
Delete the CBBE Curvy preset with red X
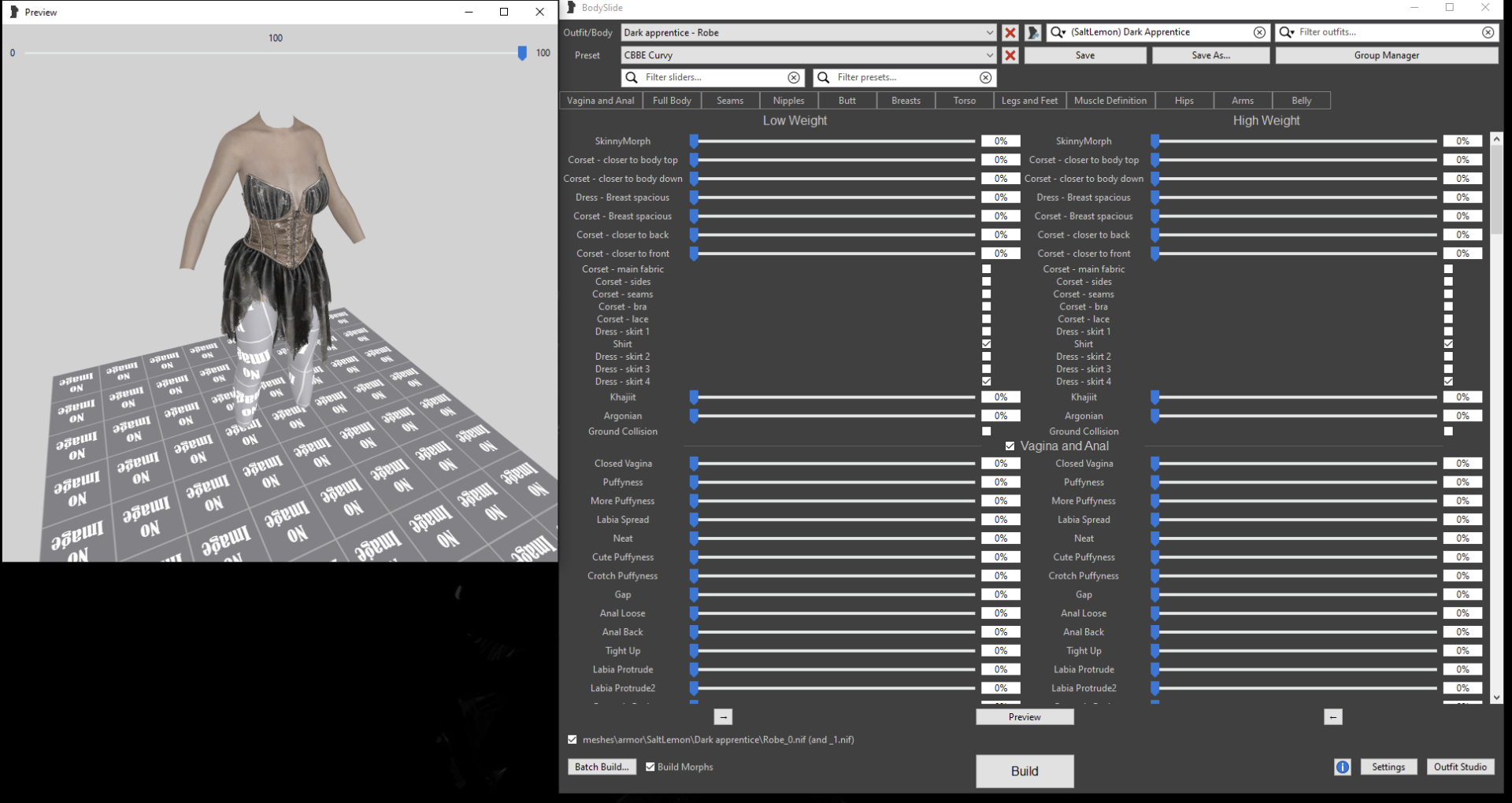coord(1010,55)
